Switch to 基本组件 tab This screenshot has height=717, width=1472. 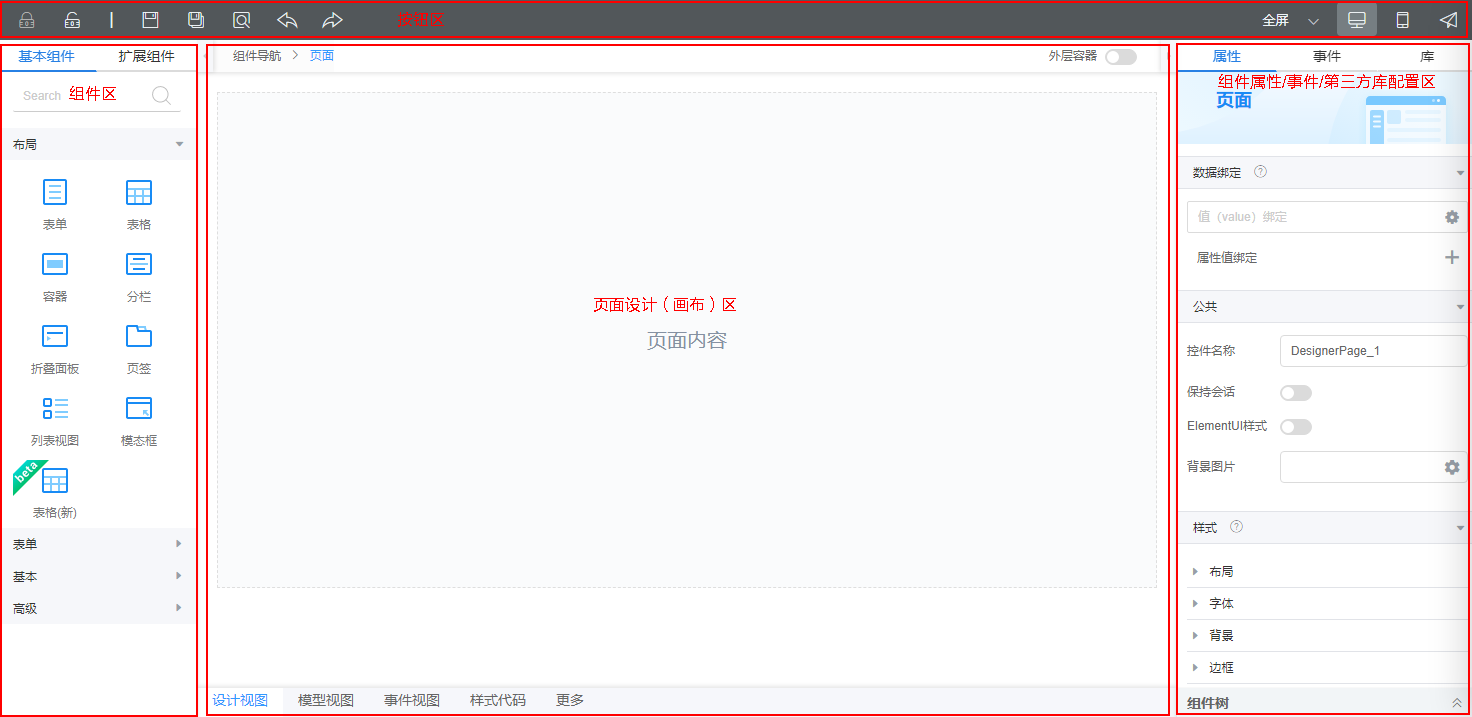coord(46,56)
